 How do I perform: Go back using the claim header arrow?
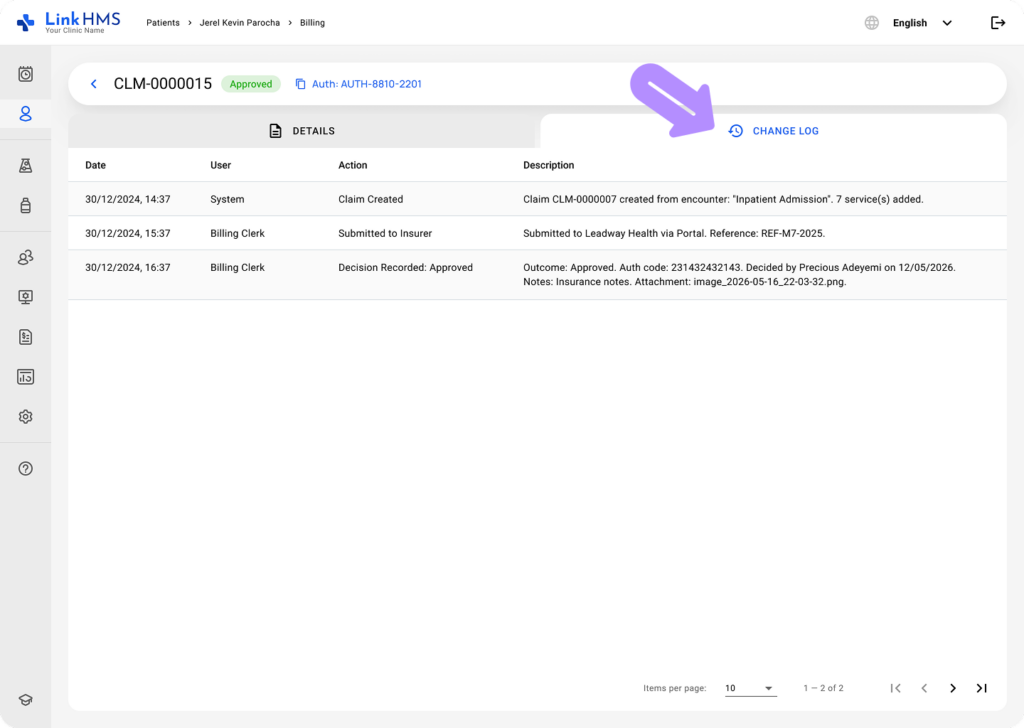pyautogui.click(x=94, y=84)
